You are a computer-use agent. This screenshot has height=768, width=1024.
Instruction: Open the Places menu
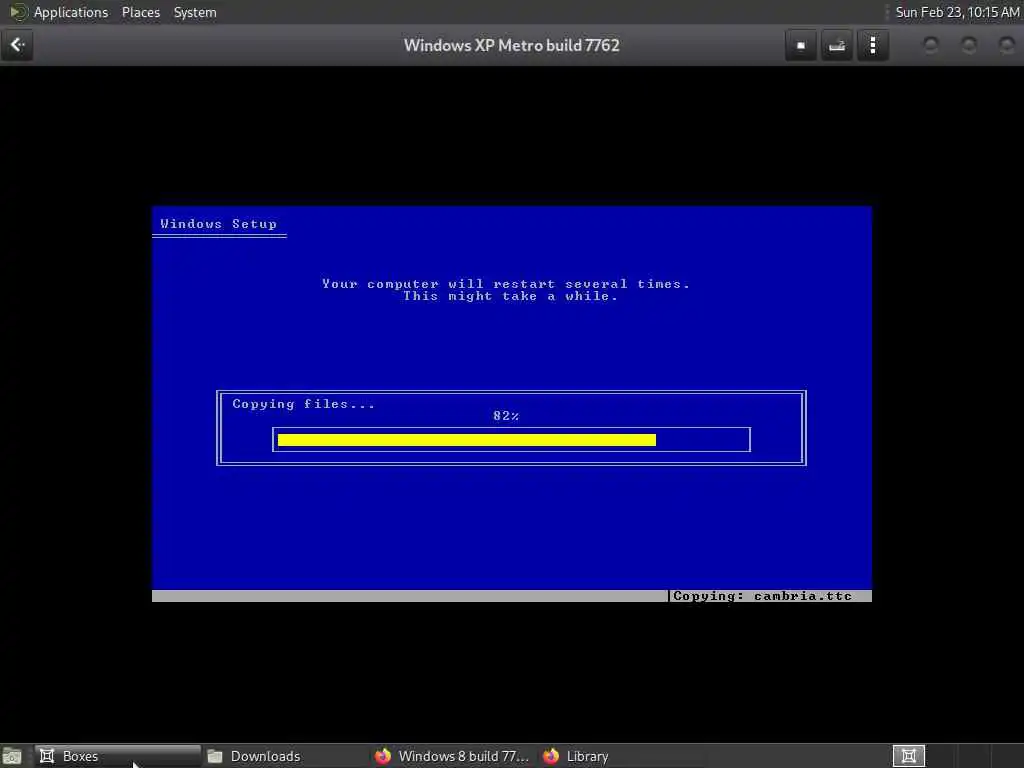coord(140,12)
